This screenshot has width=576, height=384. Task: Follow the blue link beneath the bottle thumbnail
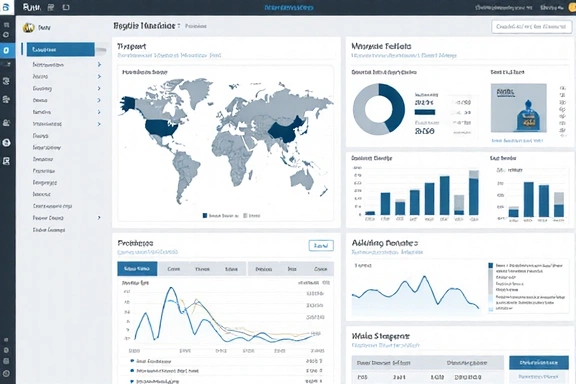point(517,141)
